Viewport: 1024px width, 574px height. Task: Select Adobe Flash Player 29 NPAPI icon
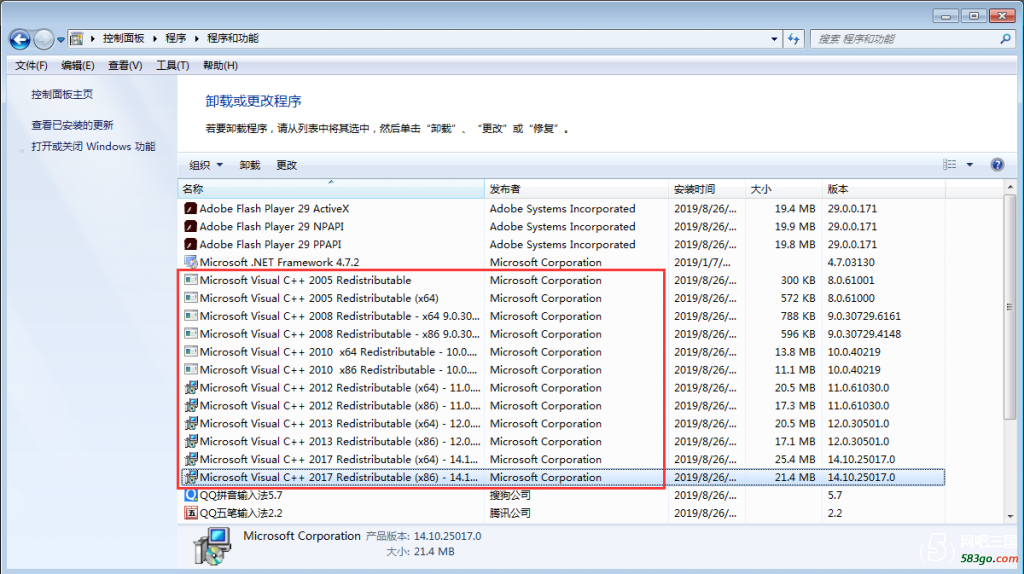pyautogui.click(x=191, y=227)
